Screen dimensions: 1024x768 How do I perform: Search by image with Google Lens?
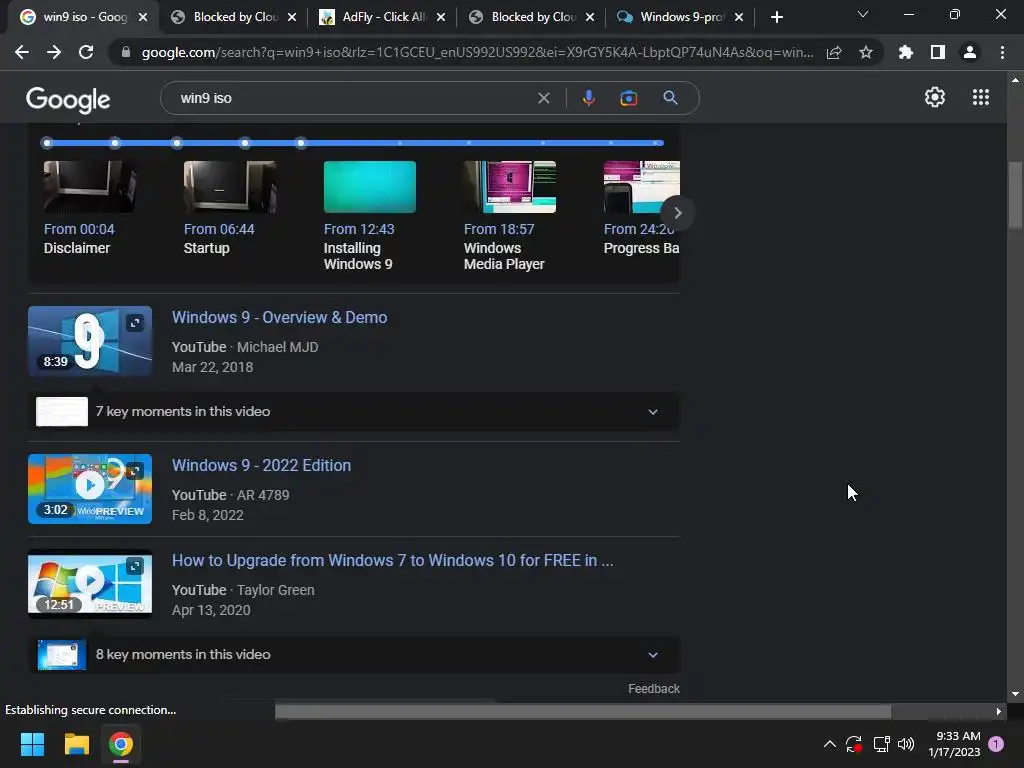[x=628, y=98]
